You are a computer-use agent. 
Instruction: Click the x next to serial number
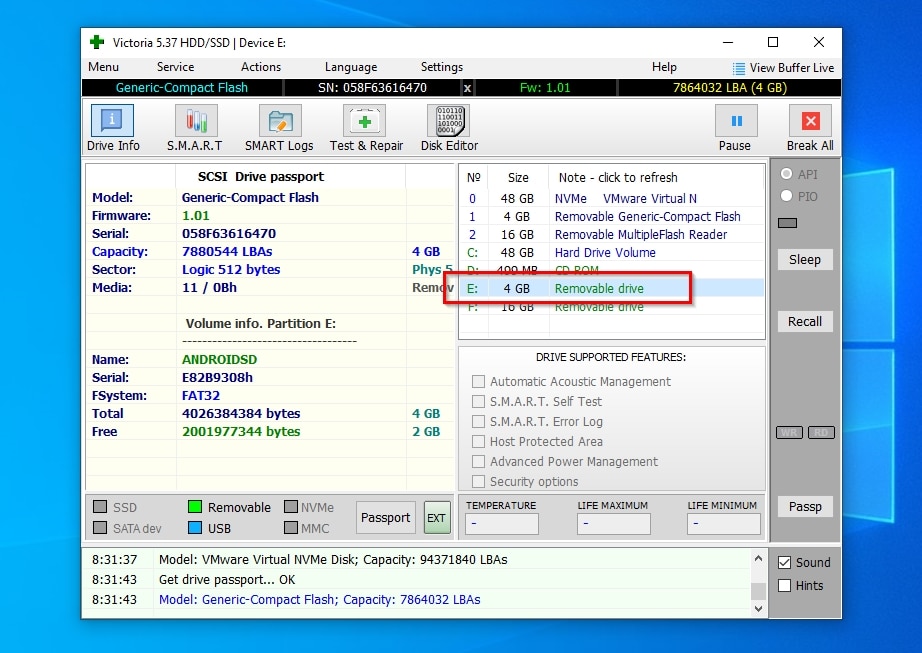tap(467, 88)
